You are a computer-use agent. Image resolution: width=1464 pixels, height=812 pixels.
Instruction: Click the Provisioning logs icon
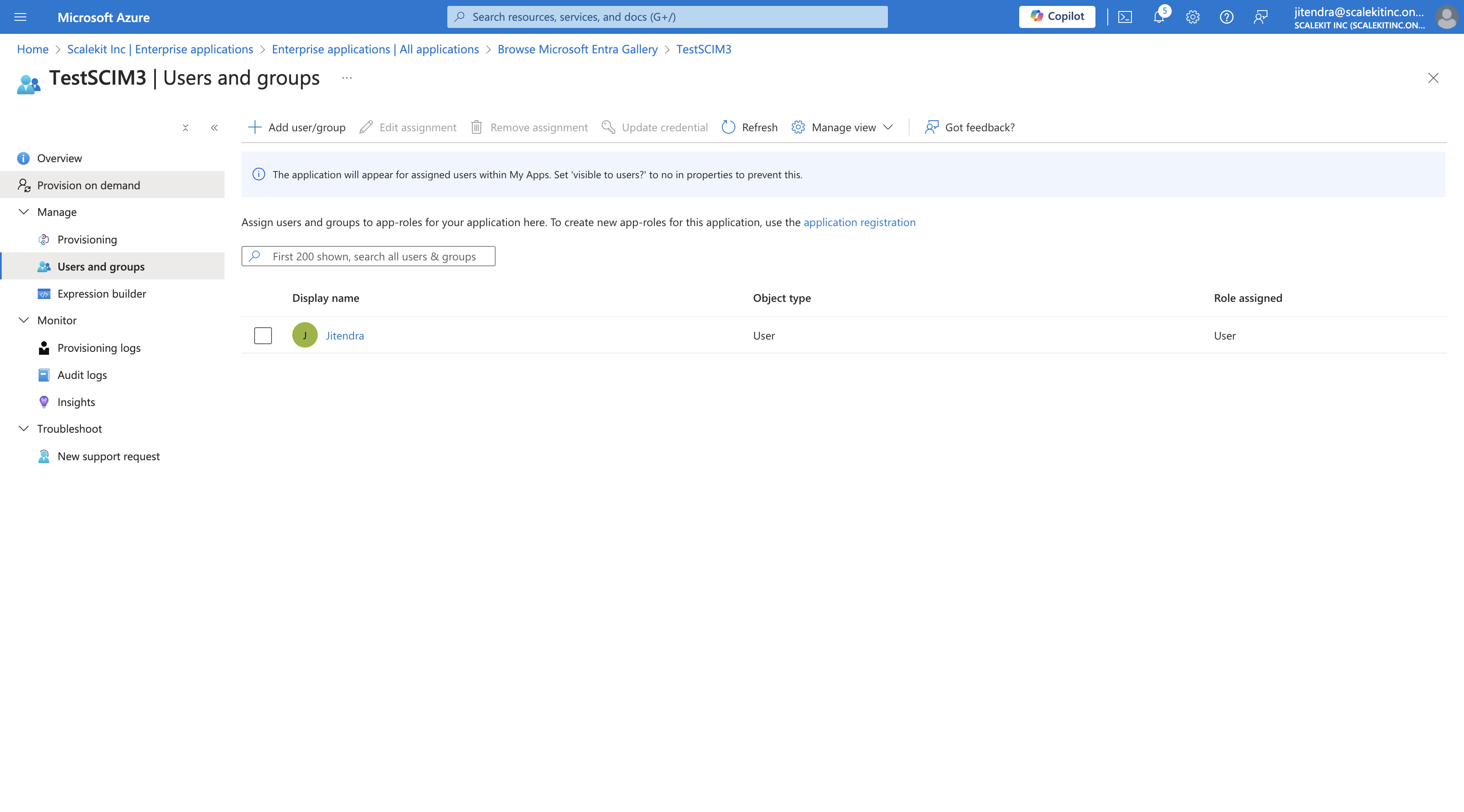tap(44, 348)
